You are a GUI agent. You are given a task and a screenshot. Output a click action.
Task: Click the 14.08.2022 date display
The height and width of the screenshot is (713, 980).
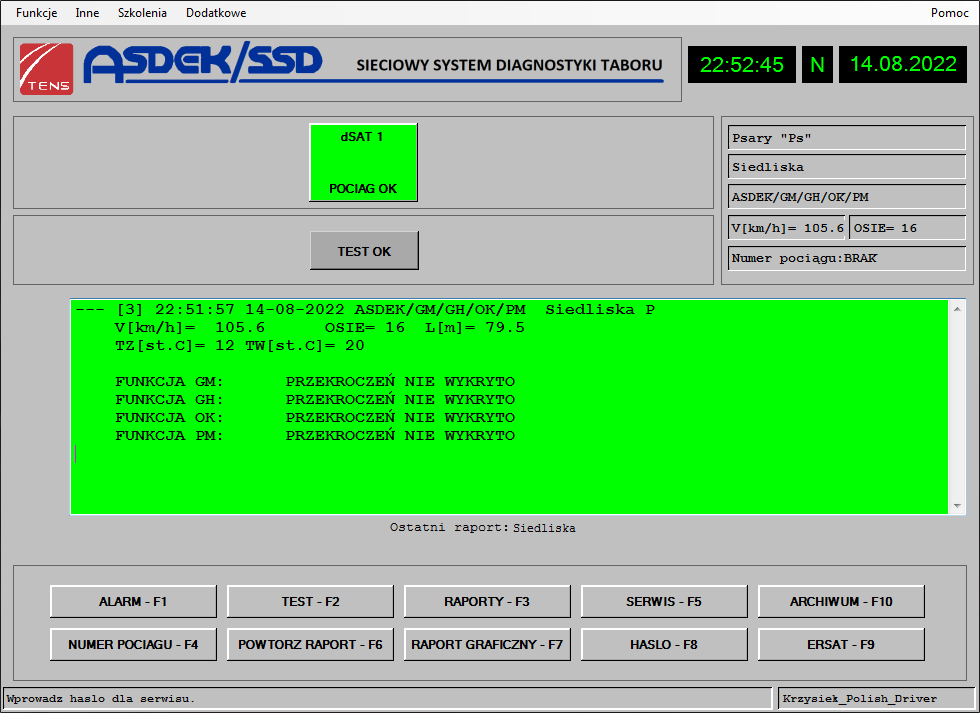tap(903, 64)
